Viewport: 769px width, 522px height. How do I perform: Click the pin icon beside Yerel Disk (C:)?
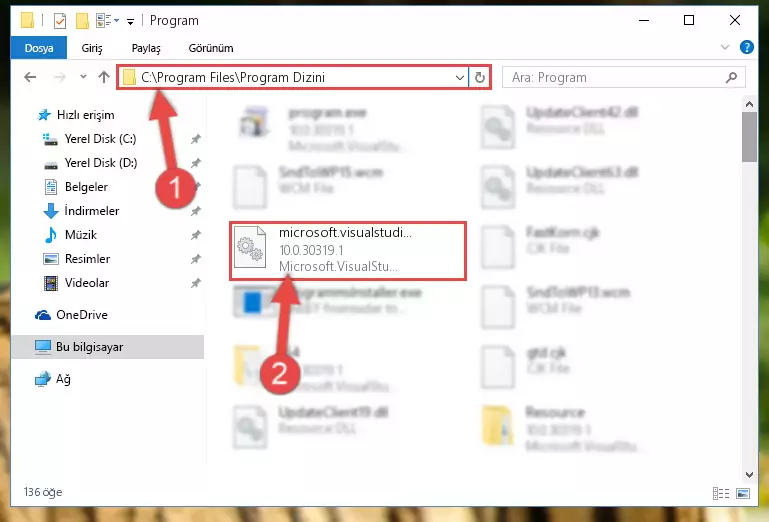(196, 139)
